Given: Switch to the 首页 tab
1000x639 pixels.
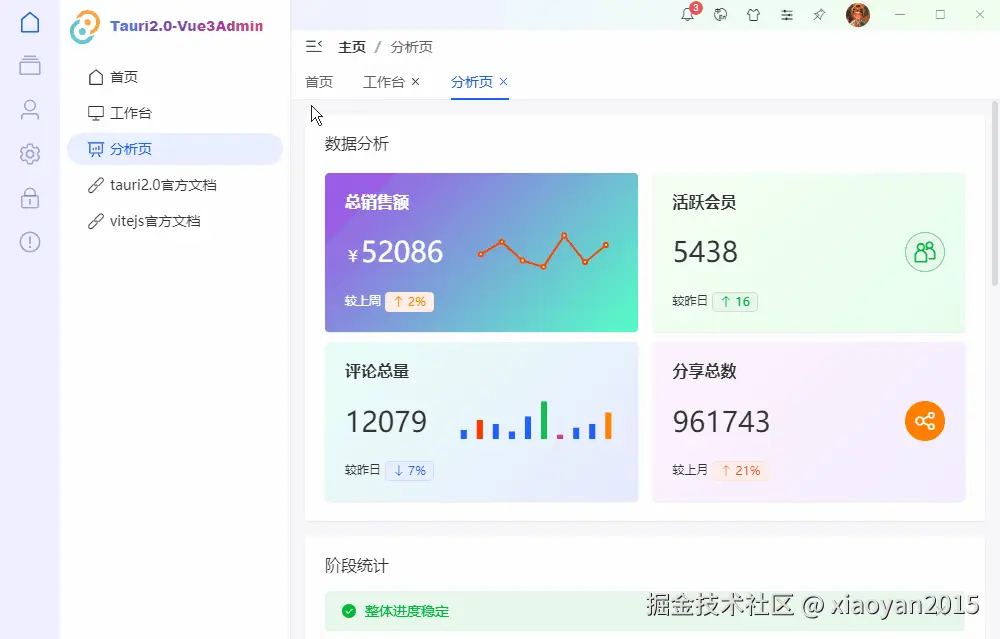Looking at the screenshot, I should point(319,82).
